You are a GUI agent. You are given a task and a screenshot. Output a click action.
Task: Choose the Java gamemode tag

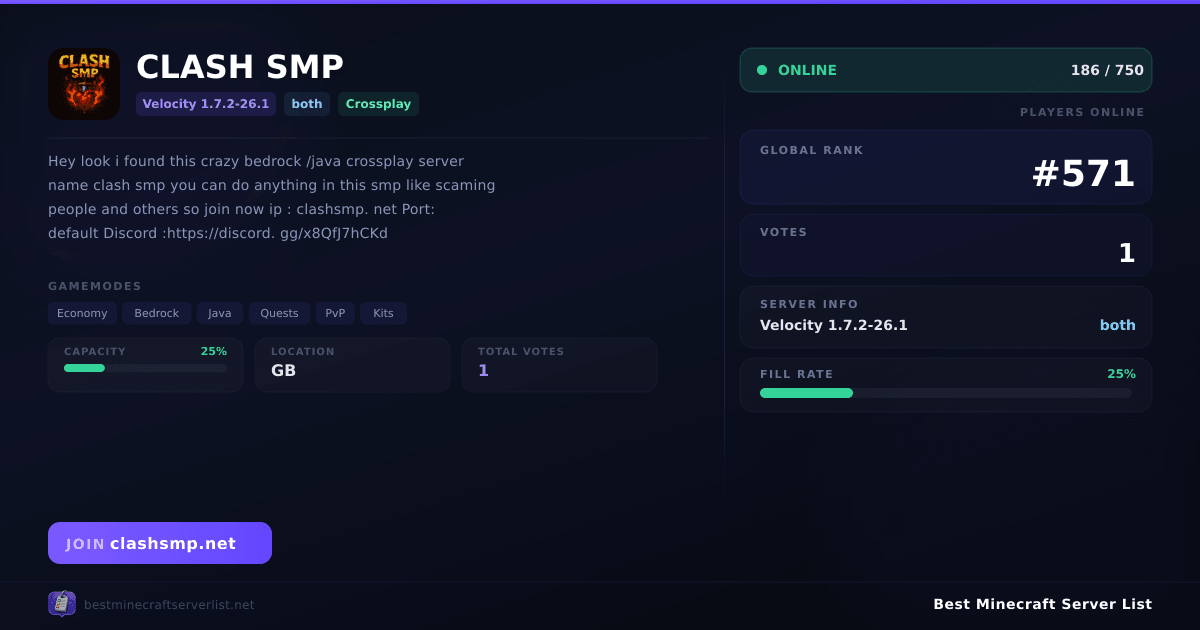click(220, 313)
